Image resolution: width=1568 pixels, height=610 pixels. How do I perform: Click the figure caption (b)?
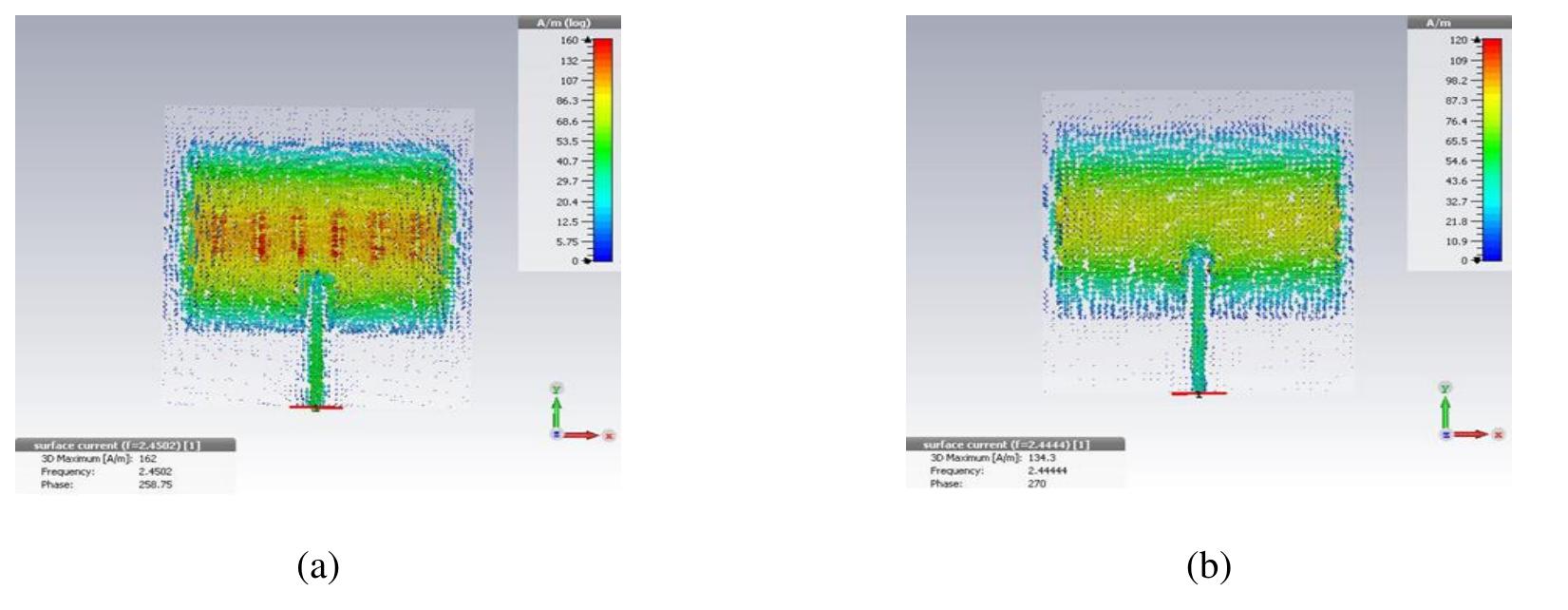(x=1208, y=566)
